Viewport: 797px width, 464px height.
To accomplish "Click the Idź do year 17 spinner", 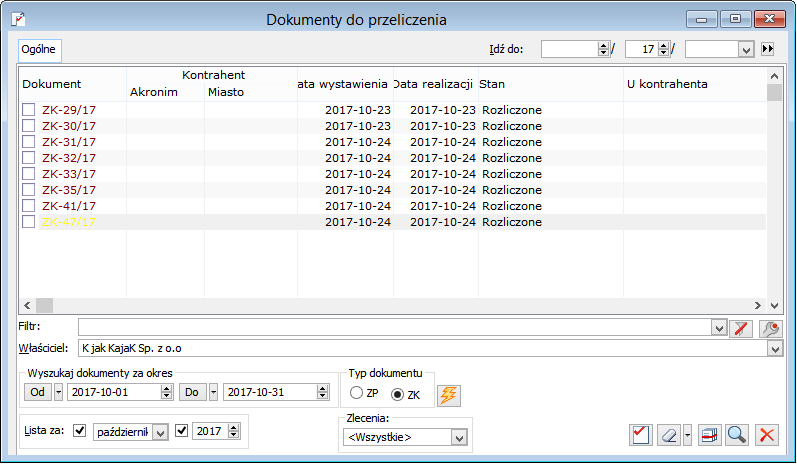I will coord(663,49).
